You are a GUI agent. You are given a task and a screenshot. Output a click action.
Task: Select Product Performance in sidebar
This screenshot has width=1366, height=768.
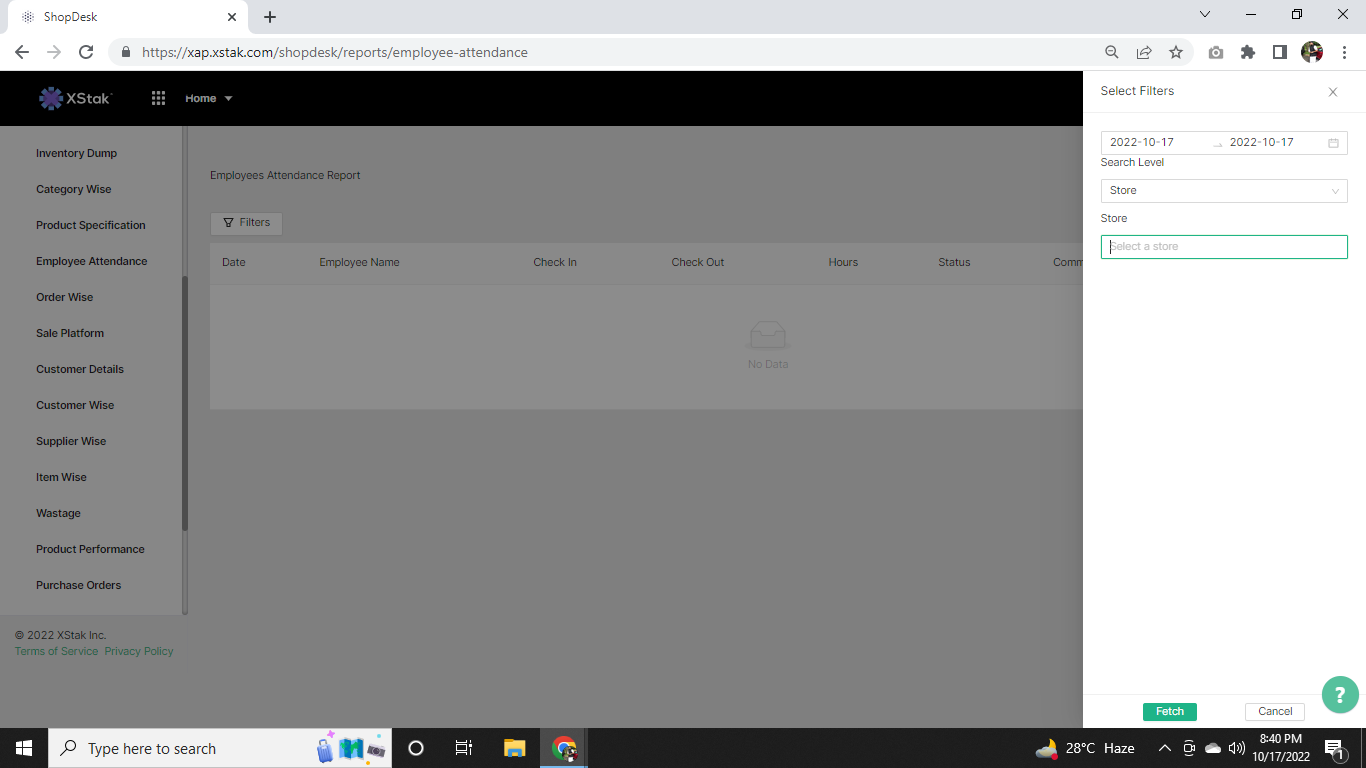pyautogui.click(x=90, y=549)
